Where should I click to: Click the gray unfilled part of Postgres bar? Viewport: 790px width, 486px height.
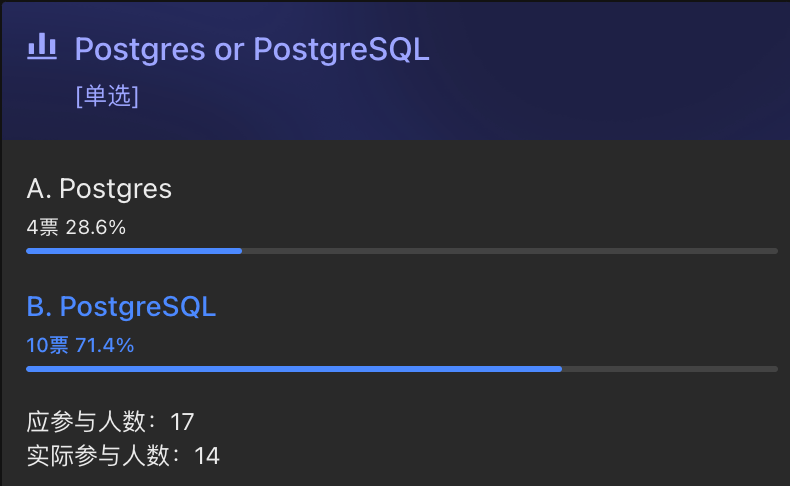[x=510, y=251]
